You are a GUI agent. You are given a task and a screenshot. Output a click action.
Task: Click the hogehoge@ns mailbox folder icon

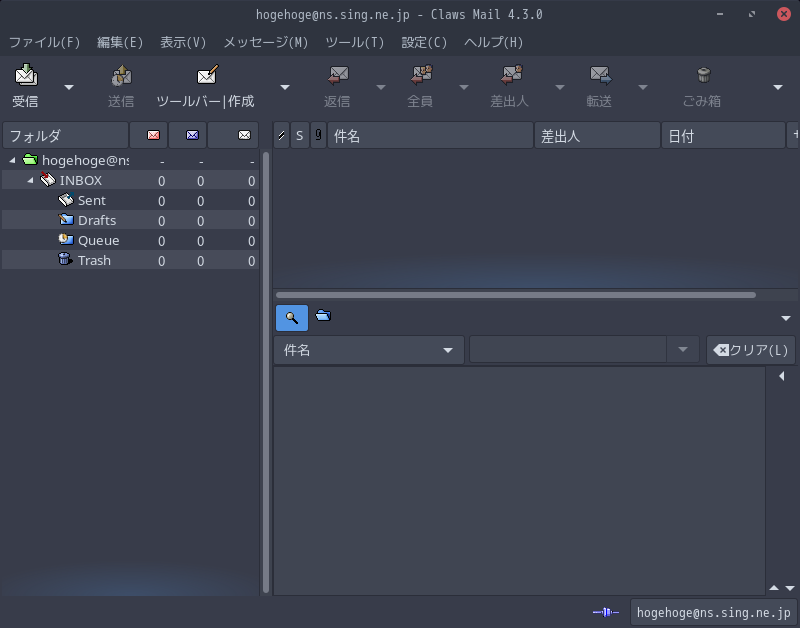pyautogui.click(x=30, y=160)
